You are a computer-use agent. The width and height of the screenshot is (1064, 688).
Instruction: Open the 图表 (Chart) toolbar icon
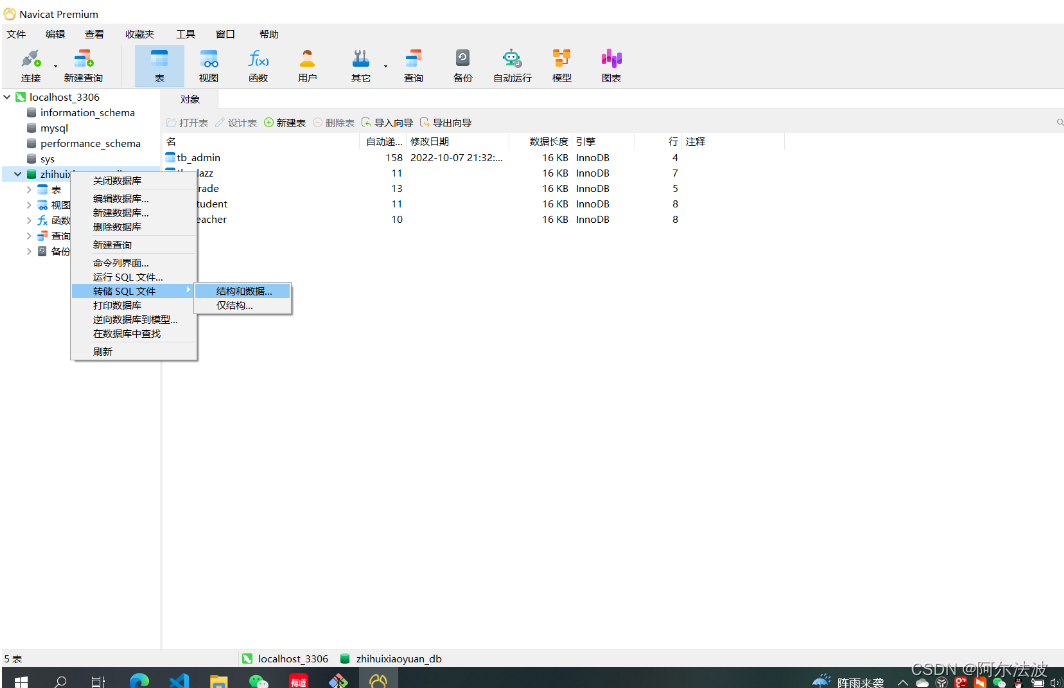(611, 66)
